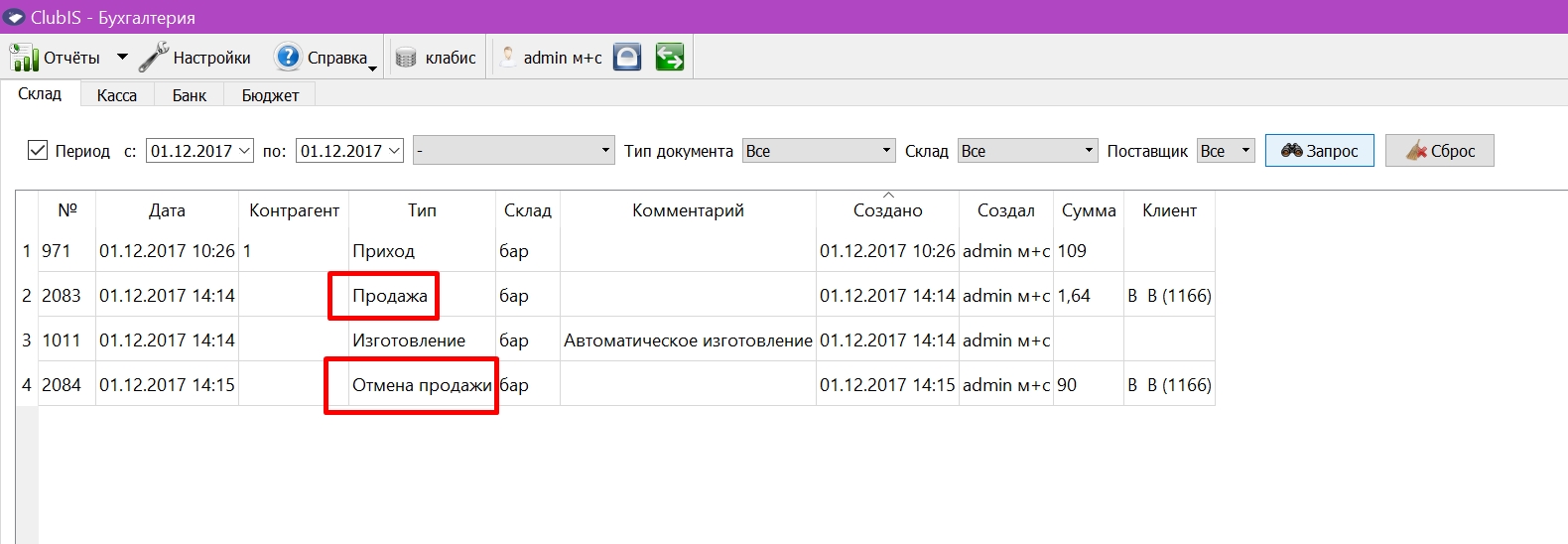
Task: Click the Сброс reset button
Action: coord(1439,151)
